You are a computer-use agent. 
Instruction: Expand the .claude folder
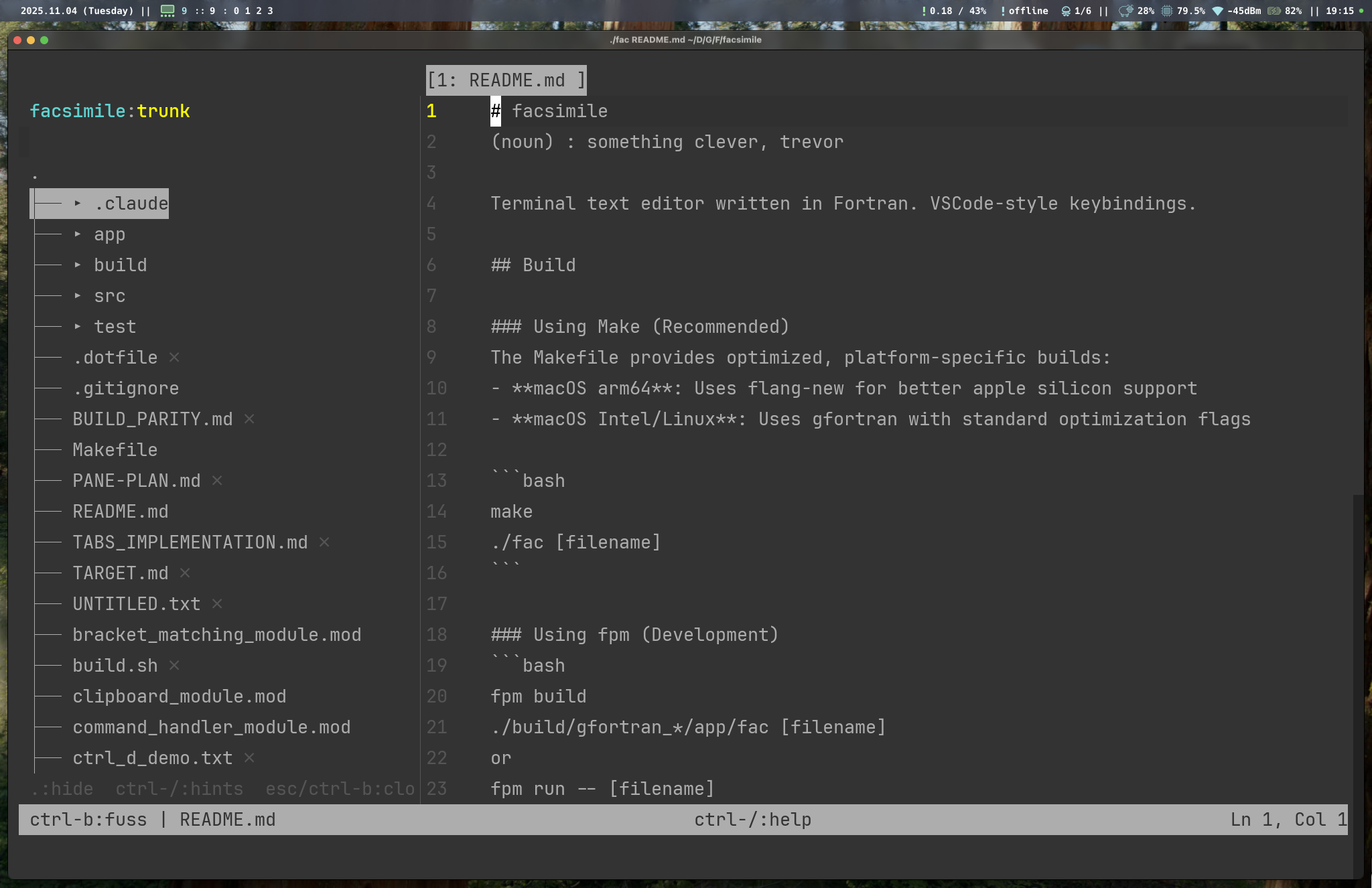78,203
